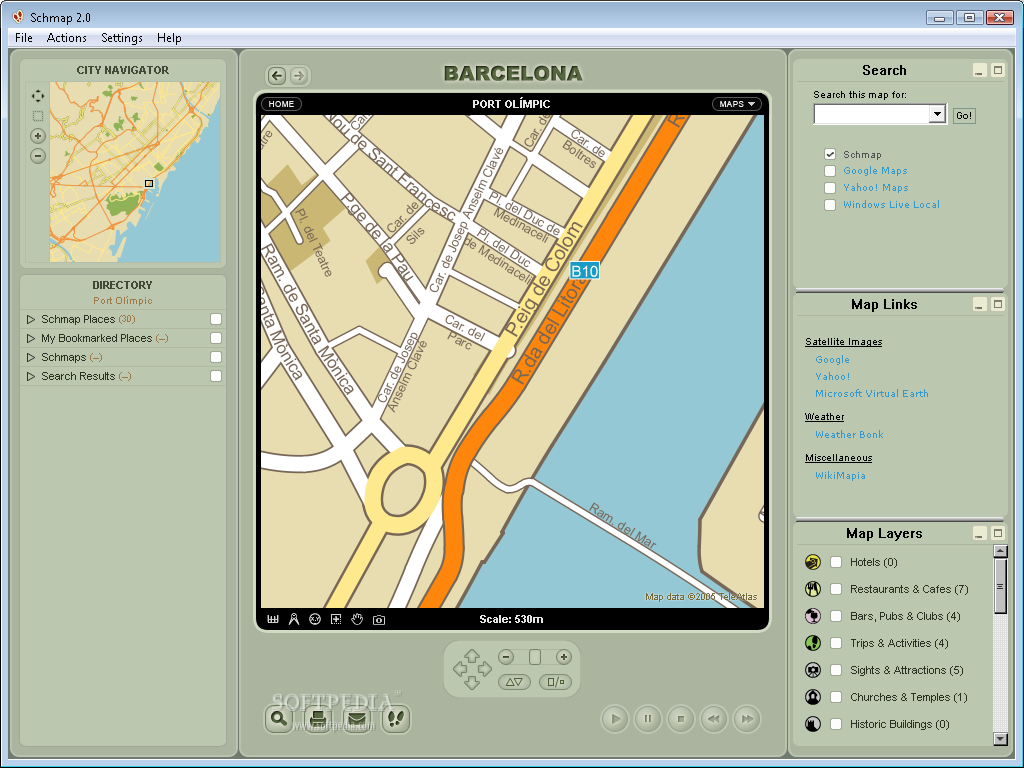1024x768 pixels.
Task: Open the magnifier search button at bottom
Action: pos(280,719)
